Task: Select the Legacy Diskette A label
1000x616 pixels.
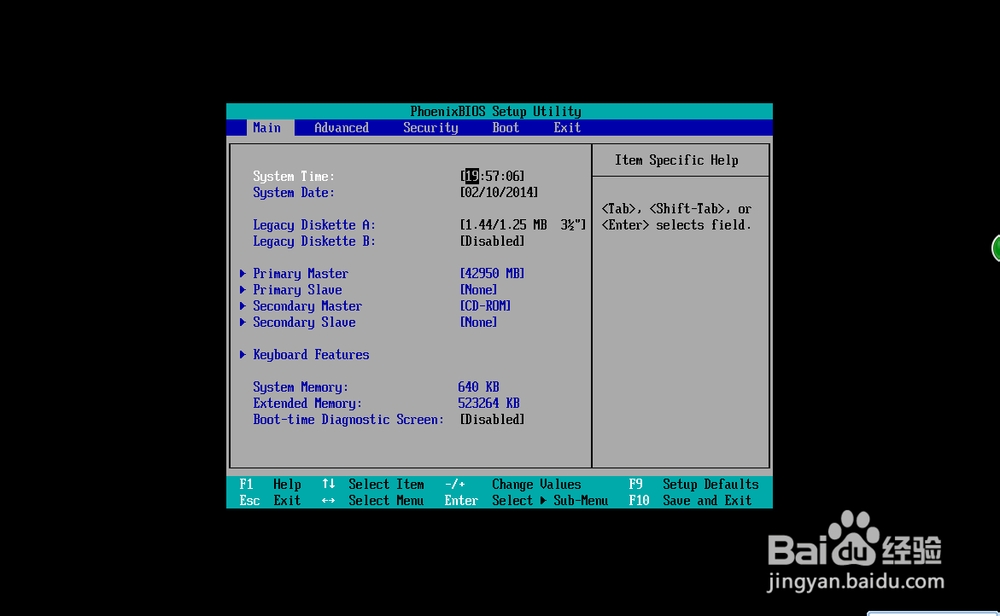Action: point(314,225)
